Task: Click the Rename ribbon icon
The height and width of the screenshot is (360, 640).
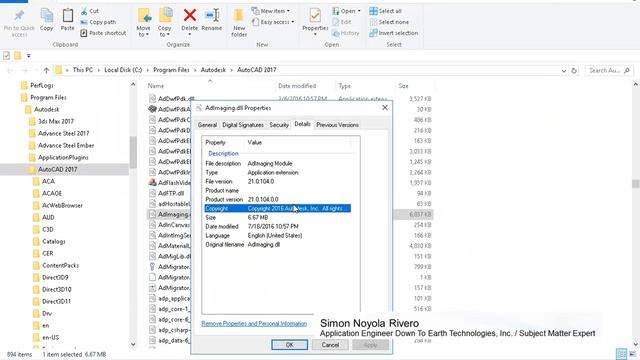Action: 212,16
